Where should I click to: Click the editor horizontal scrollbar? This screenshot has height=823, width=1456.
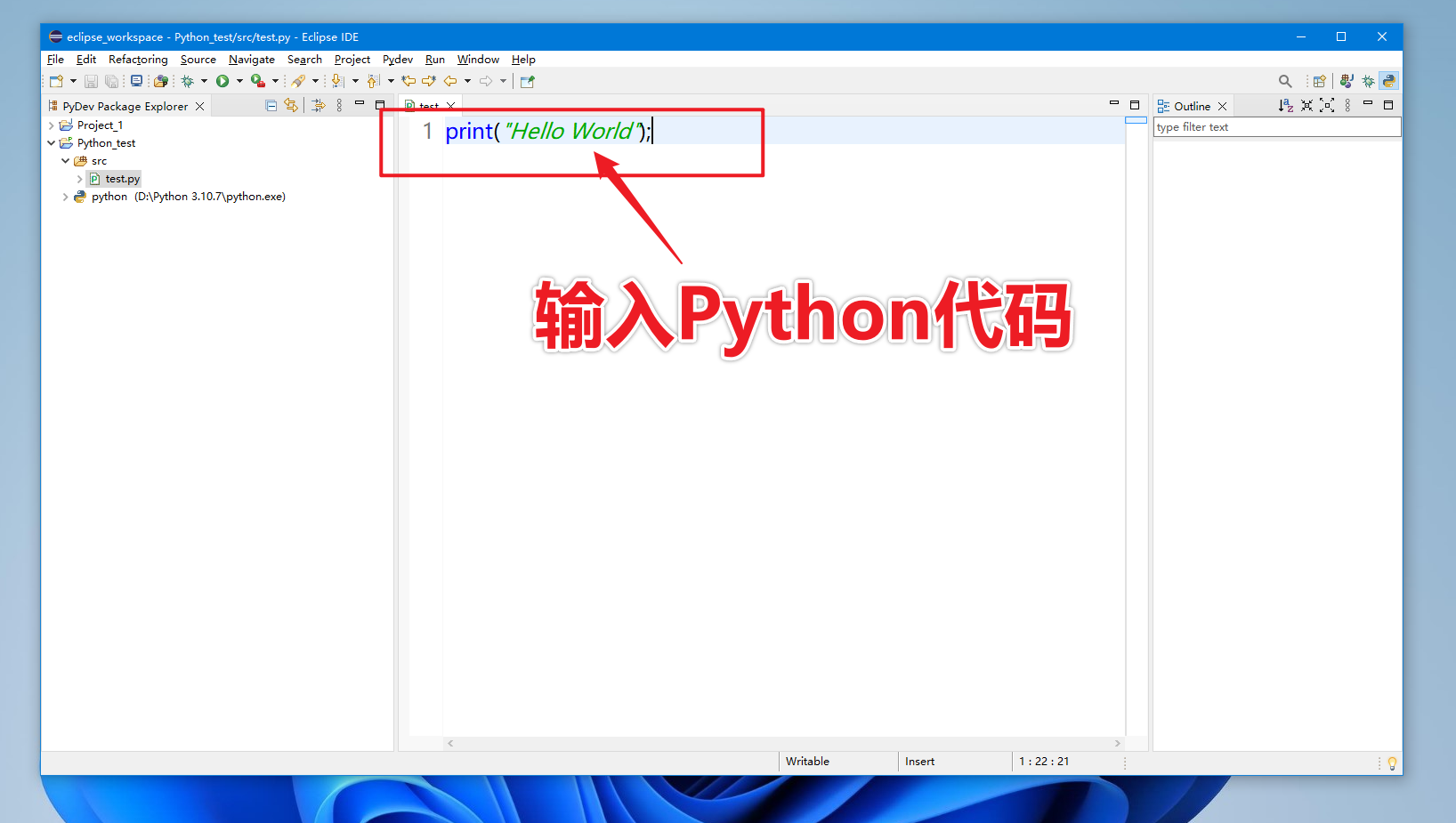783,743
